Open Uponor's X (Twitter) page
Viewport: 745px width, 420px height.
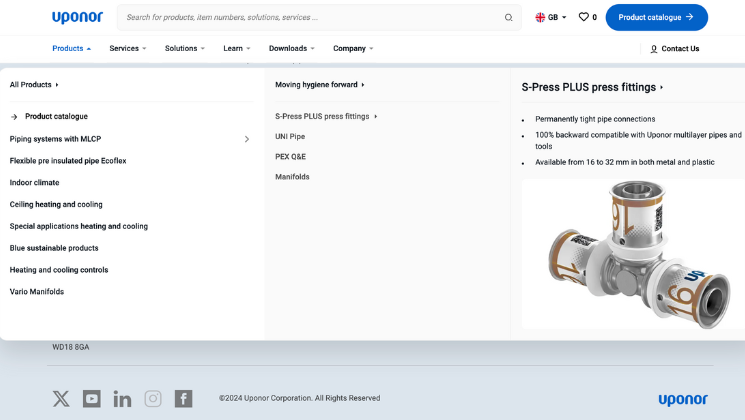[x=61, y=398]
